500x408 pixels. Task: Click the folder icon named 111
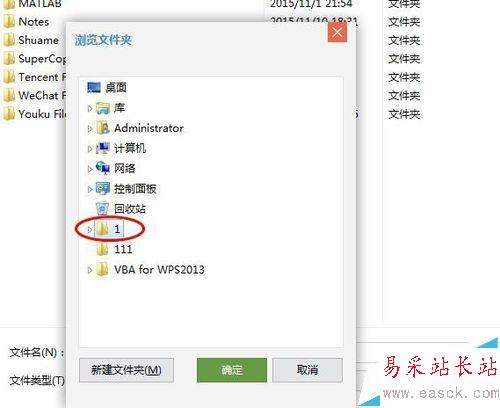102,249
